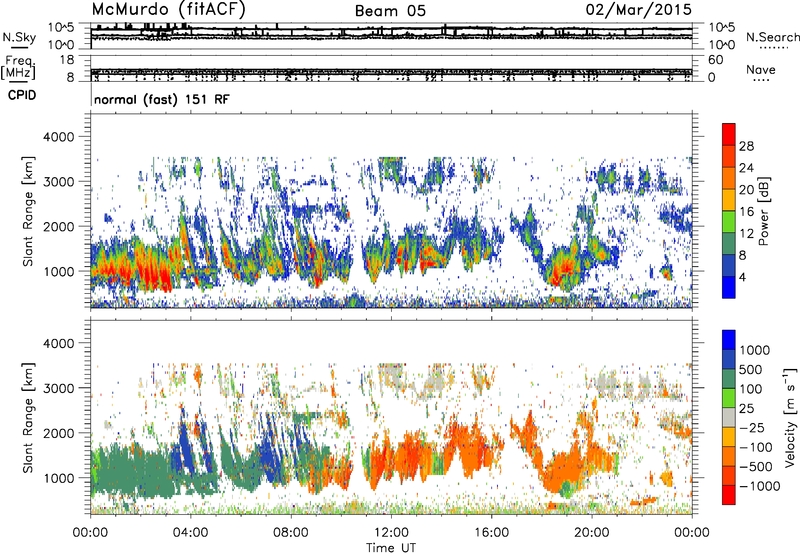This screenshot has height=554, width=800.
Task: Click the power panel 'Slant Range [km]' label
Action: pos(28,211)
